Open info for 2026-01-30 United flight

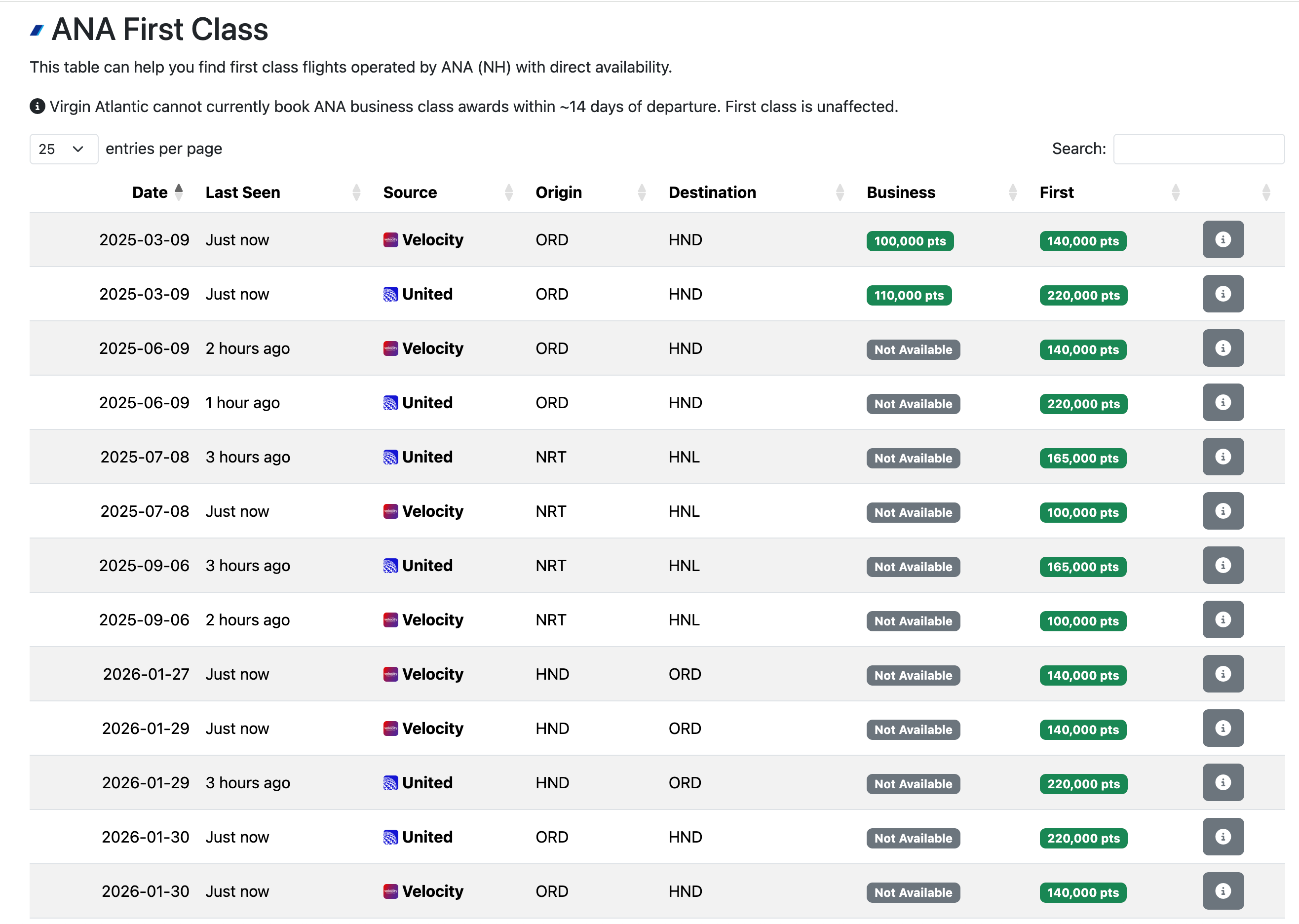(x=1223, y=837)
